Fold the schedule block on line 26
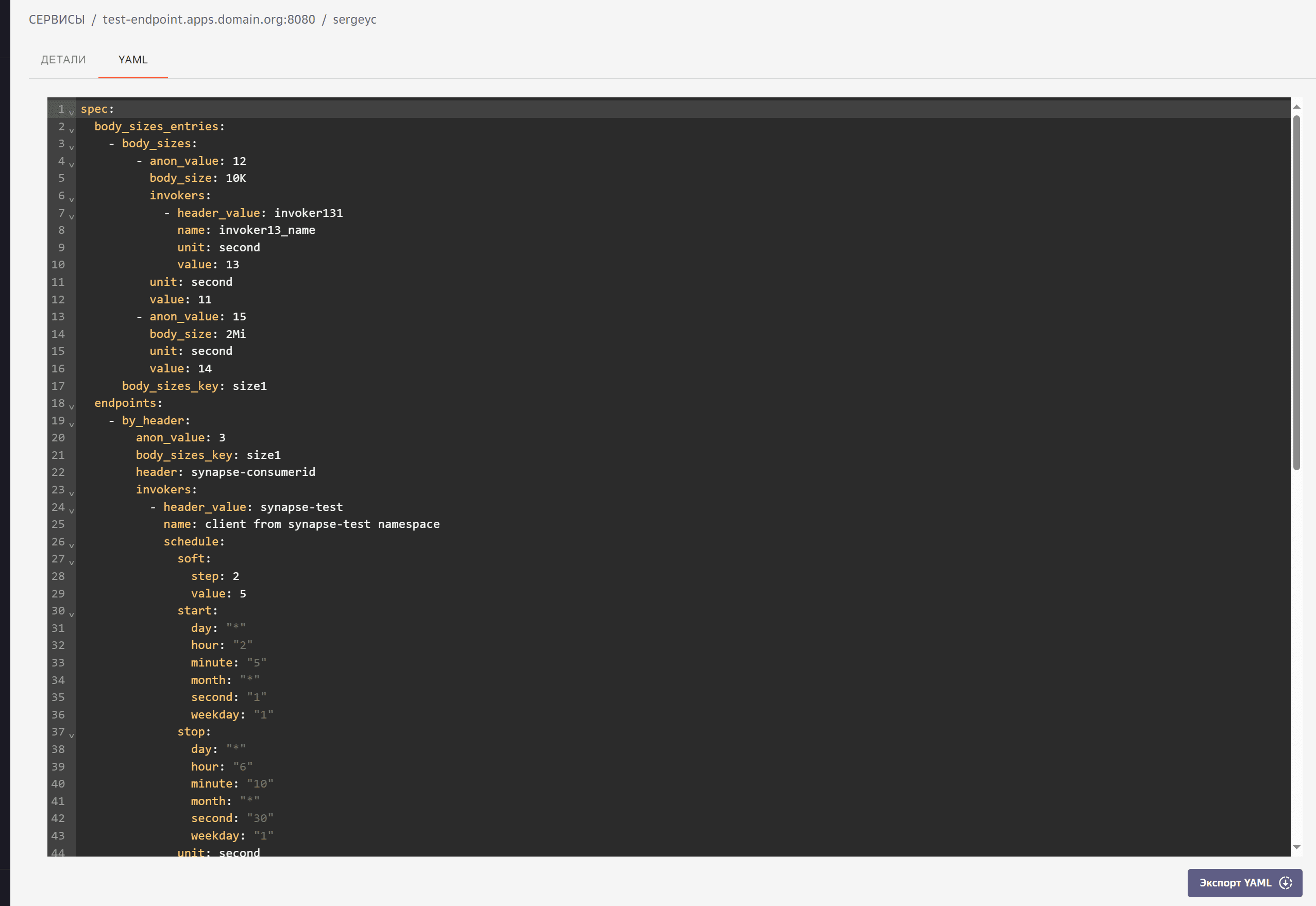 (x=72, y=545)
